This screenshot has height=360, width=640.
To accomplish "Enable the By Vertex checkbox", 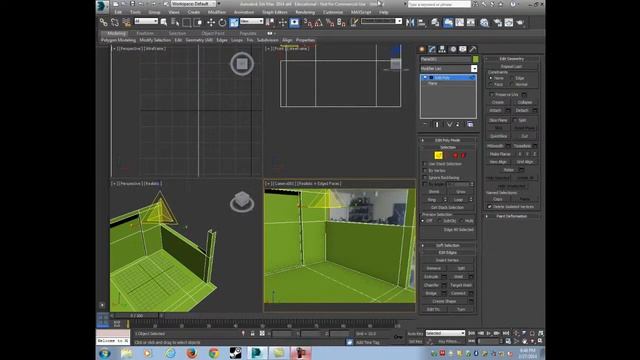I will pos(424,170).
